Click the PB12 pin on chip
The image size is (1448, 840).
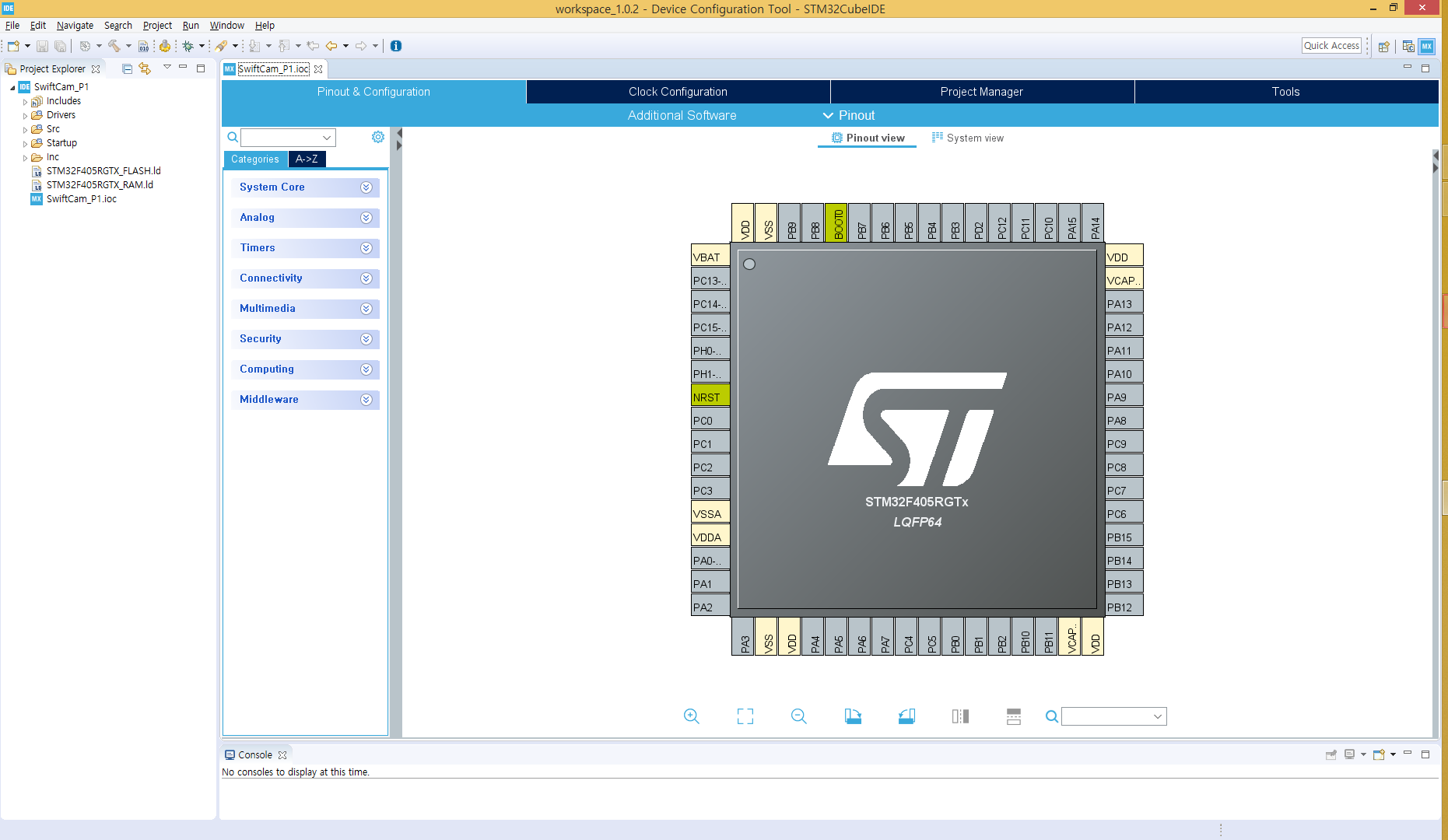[1124, 607]
